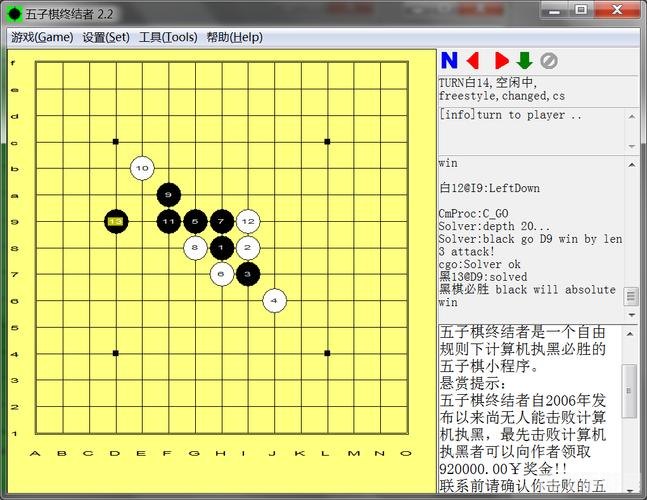Click the 'cgo:Solver ok' log line

point(480,264)
